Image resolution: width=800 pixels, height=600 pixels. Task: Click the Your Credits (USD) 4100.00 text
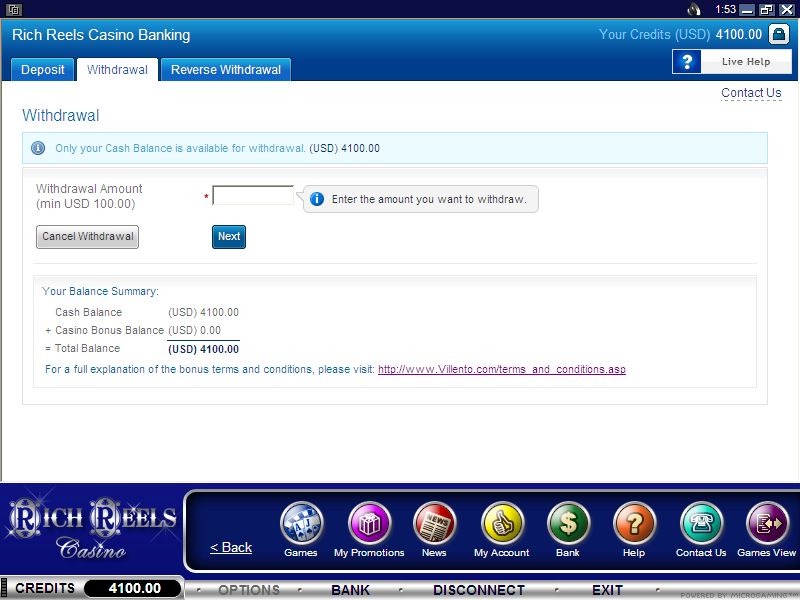pyautogui.click(x=680, y=34)
